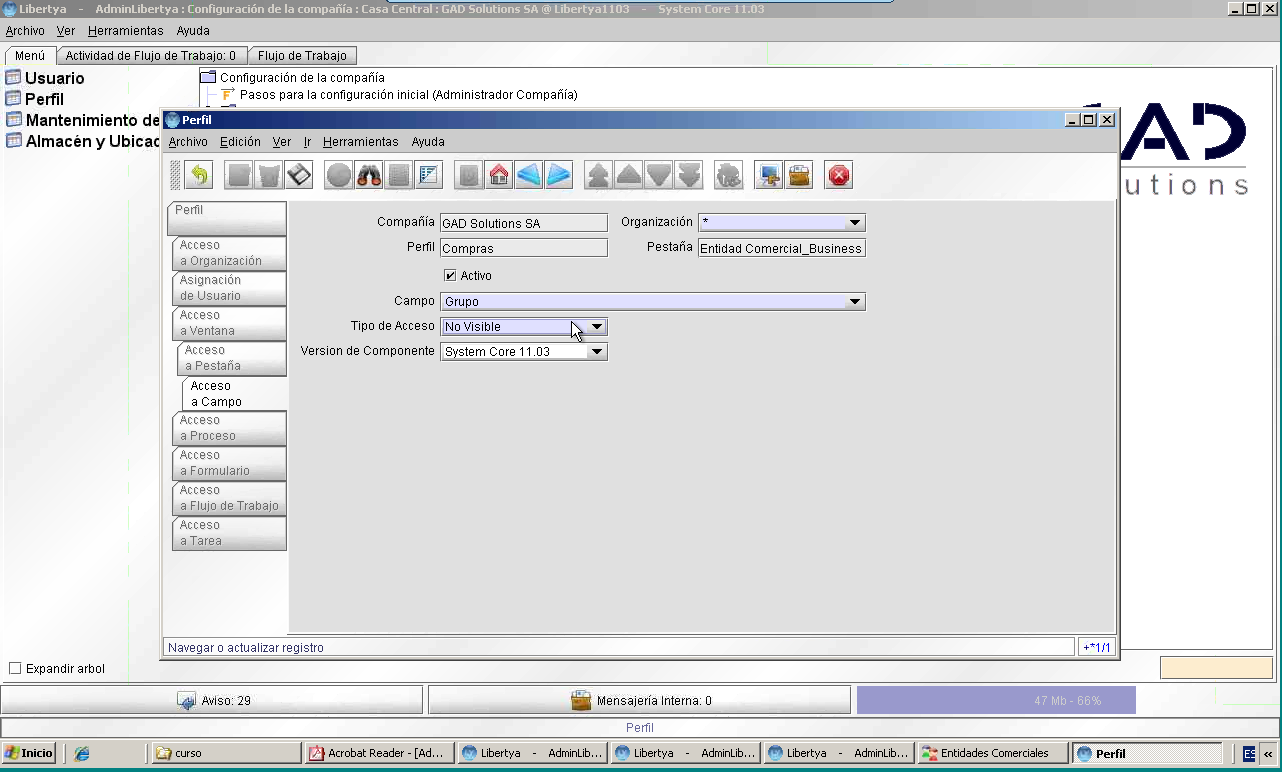
Task: Enable the Expandir arbol checkbox
Action: pyautogui.click(x=15, y=668)
